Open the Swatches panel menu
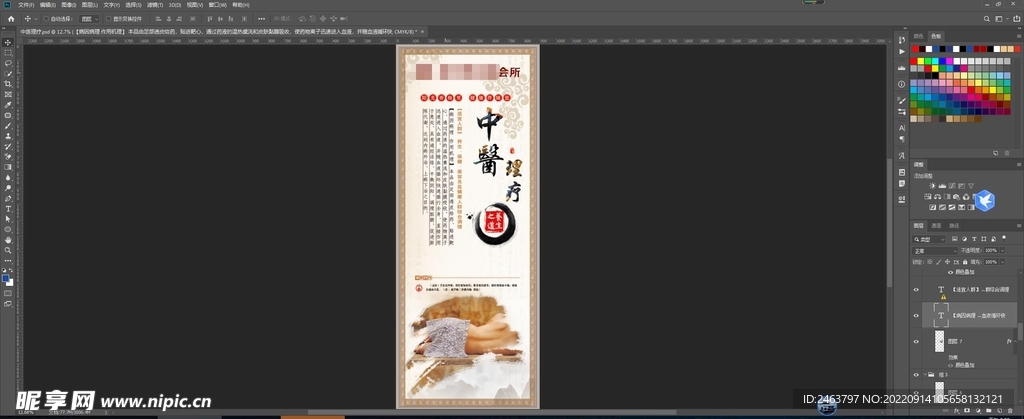Viewport: 1024px width, 419px height. click(x=1019, y=36)
